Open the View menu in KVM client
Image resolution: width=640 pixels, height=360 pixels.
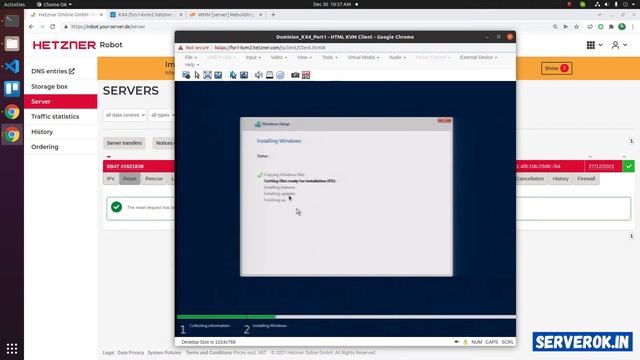coord(304,58)
